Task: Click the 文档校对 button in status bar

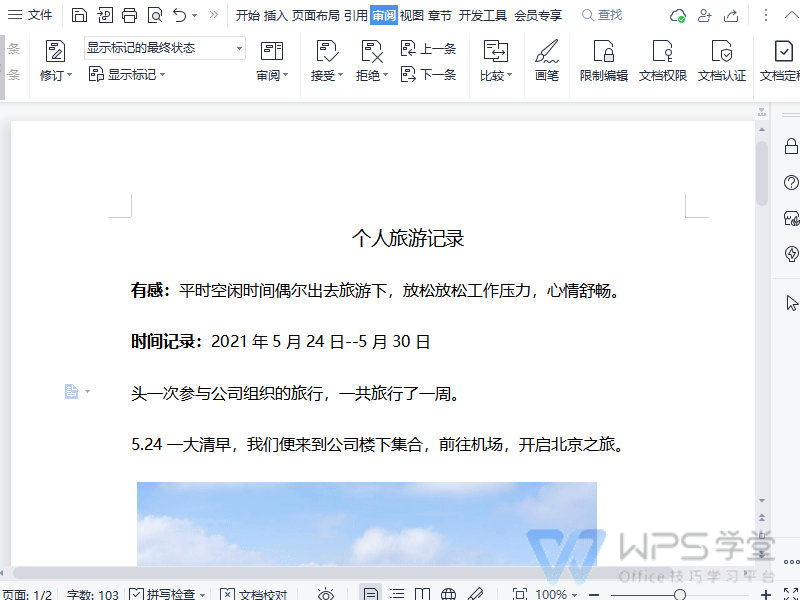Action: (254, 594)
